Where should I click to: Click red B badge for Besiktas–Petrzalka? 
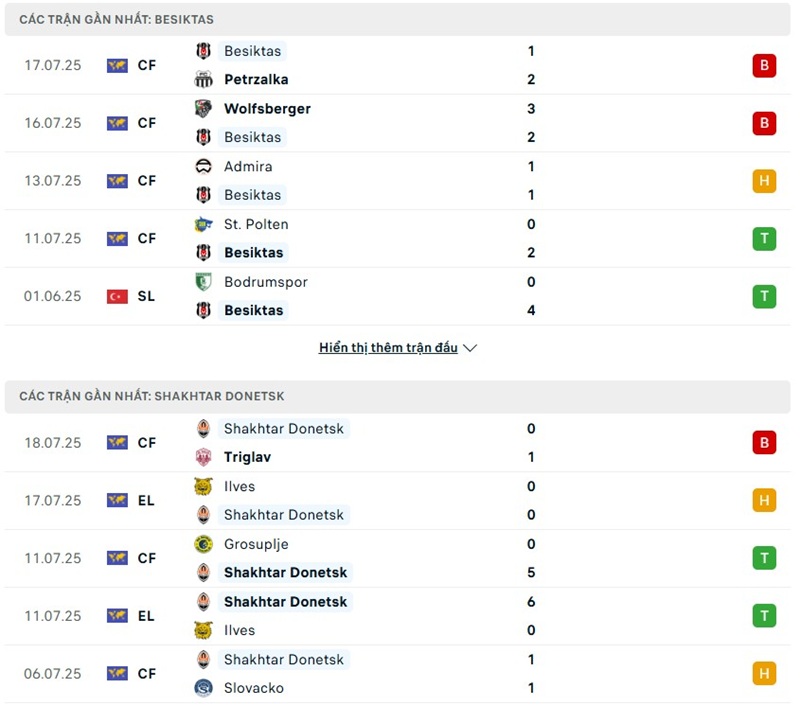(764, 66)
